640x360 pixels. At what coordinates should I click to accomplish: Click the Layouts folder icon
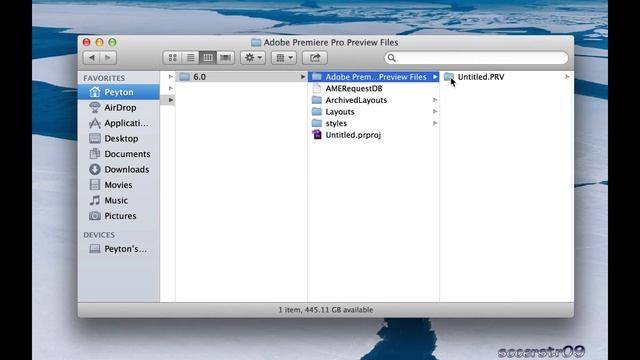(317, 111)
